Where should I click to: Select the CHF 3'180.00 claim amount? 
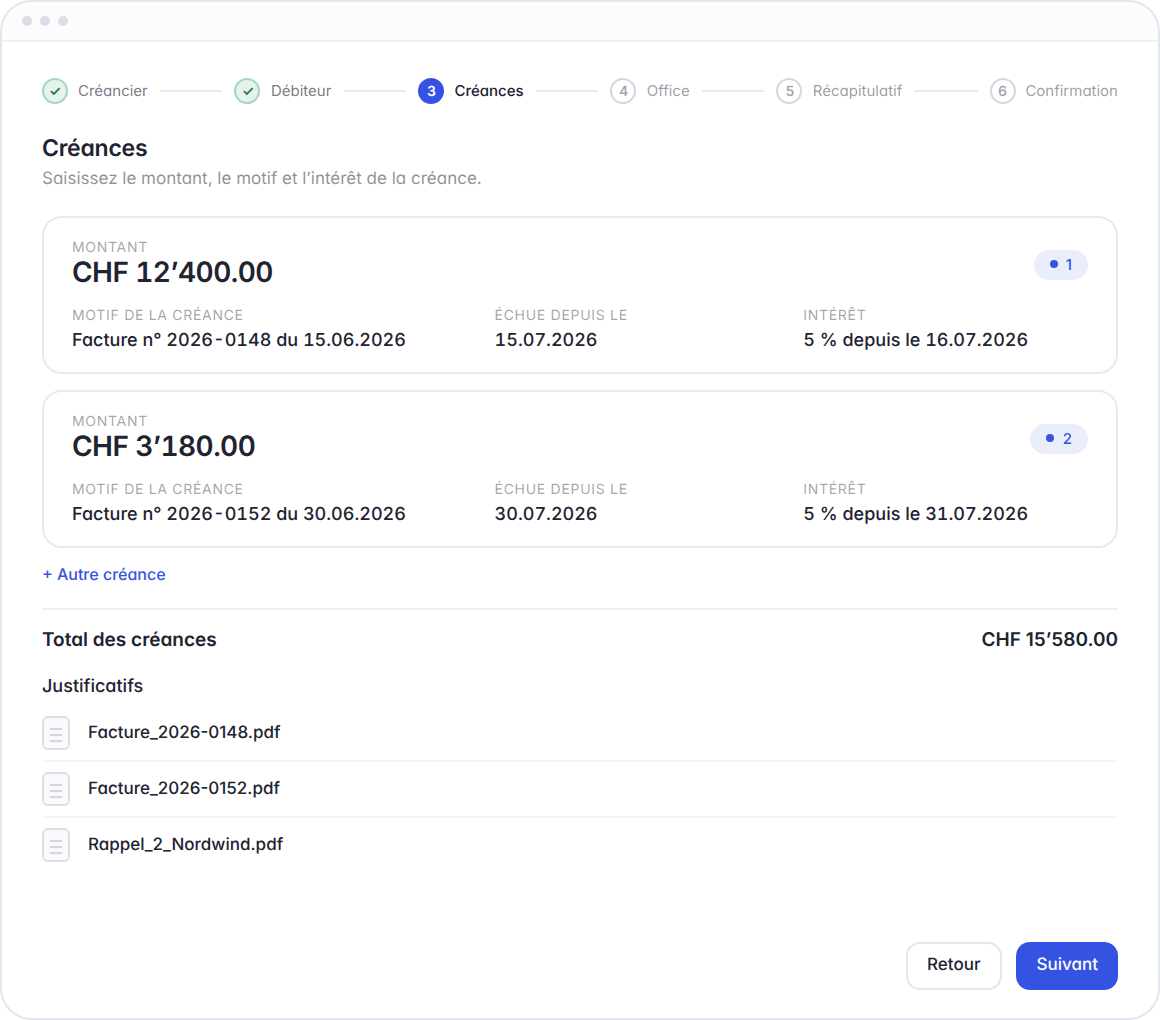pos(163,446)
